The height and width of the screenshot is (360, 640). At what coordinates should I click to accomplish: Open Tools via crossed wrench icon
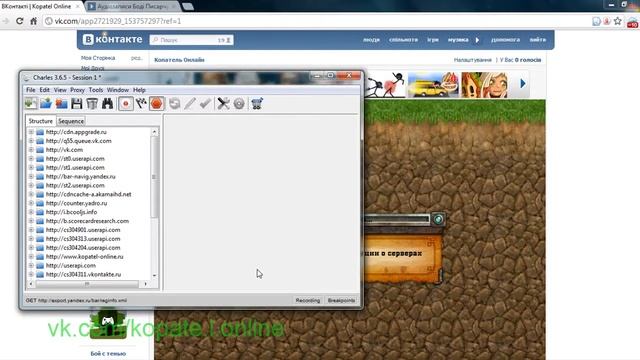point(223,104)
